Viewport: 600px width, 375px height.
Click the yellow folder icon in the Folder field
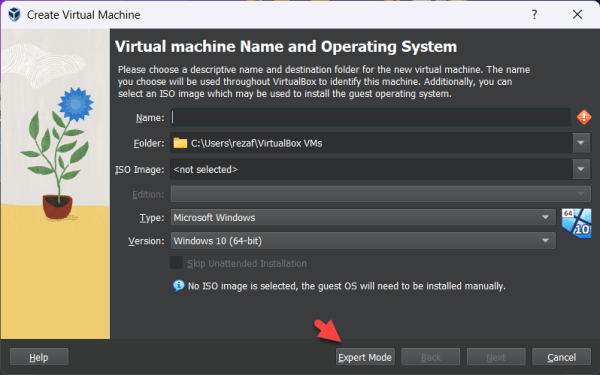180,143
